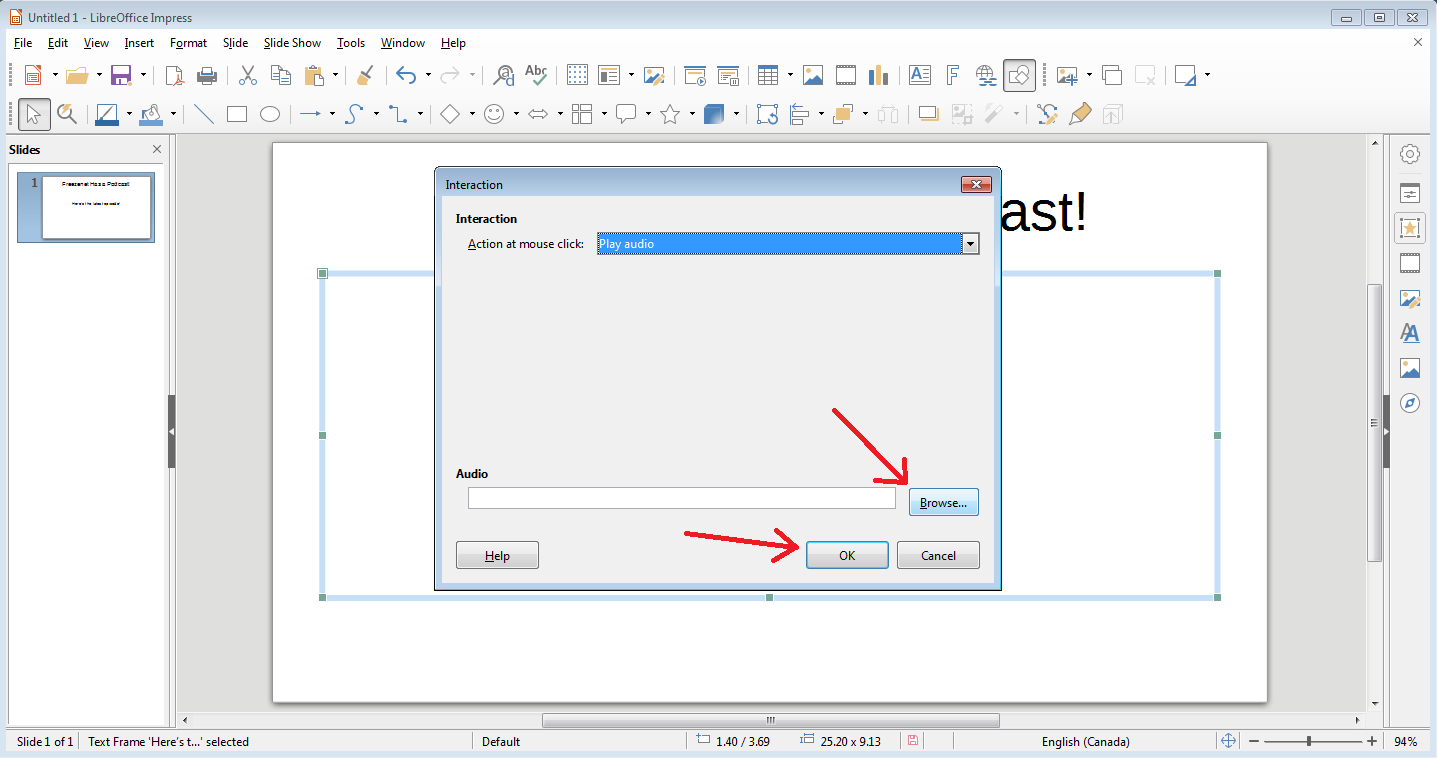Click the Audio file path field

[682, 498]
